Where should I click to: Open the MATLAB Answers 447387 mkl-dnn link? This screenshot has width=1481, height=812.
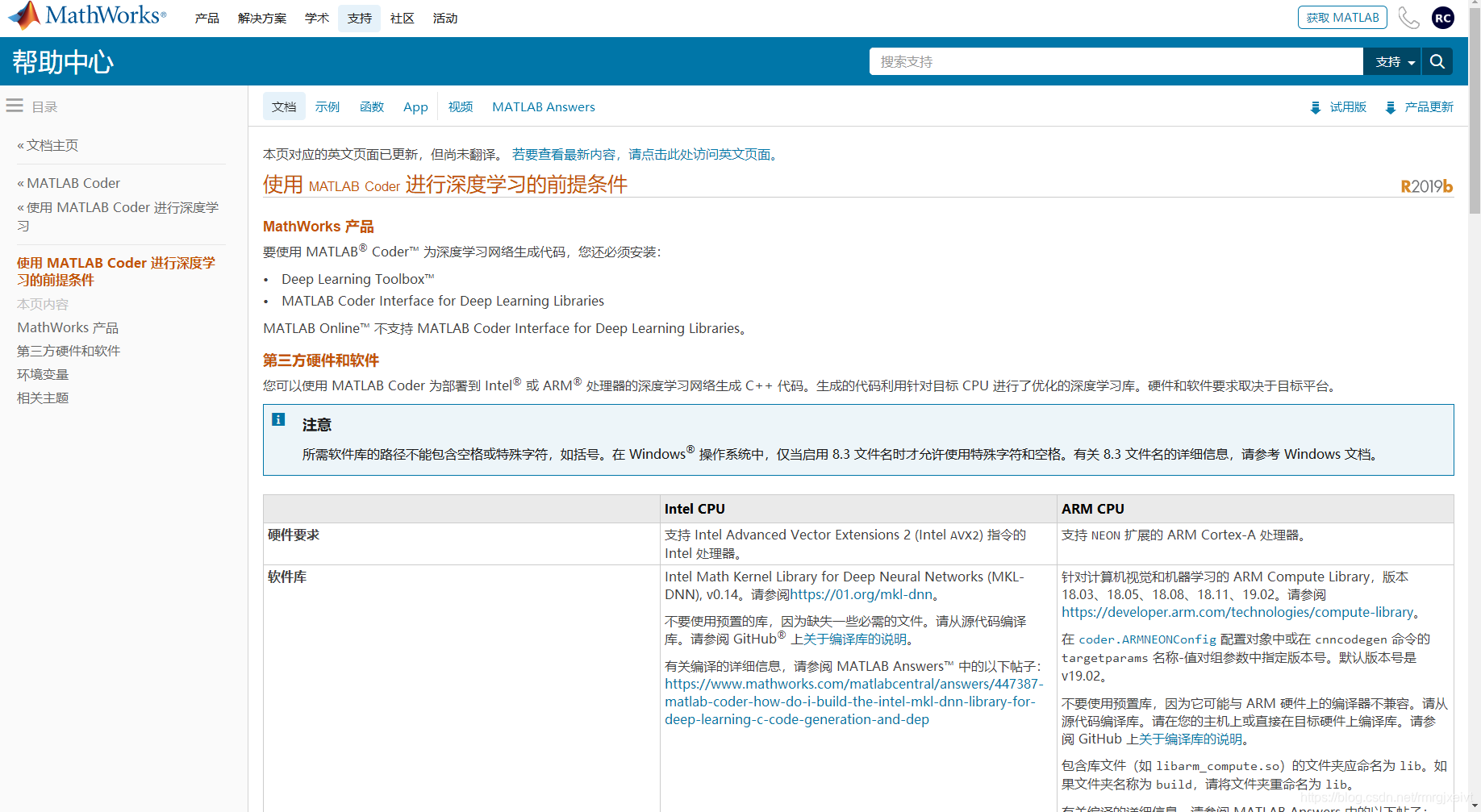[x=854, y=702]
